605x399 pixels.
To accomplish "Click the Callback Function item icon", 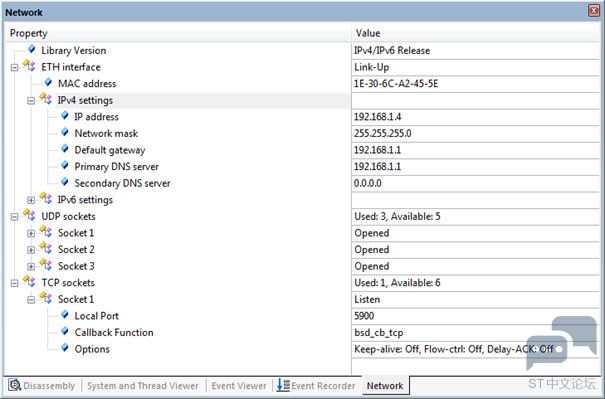I will tap(65, 331).
